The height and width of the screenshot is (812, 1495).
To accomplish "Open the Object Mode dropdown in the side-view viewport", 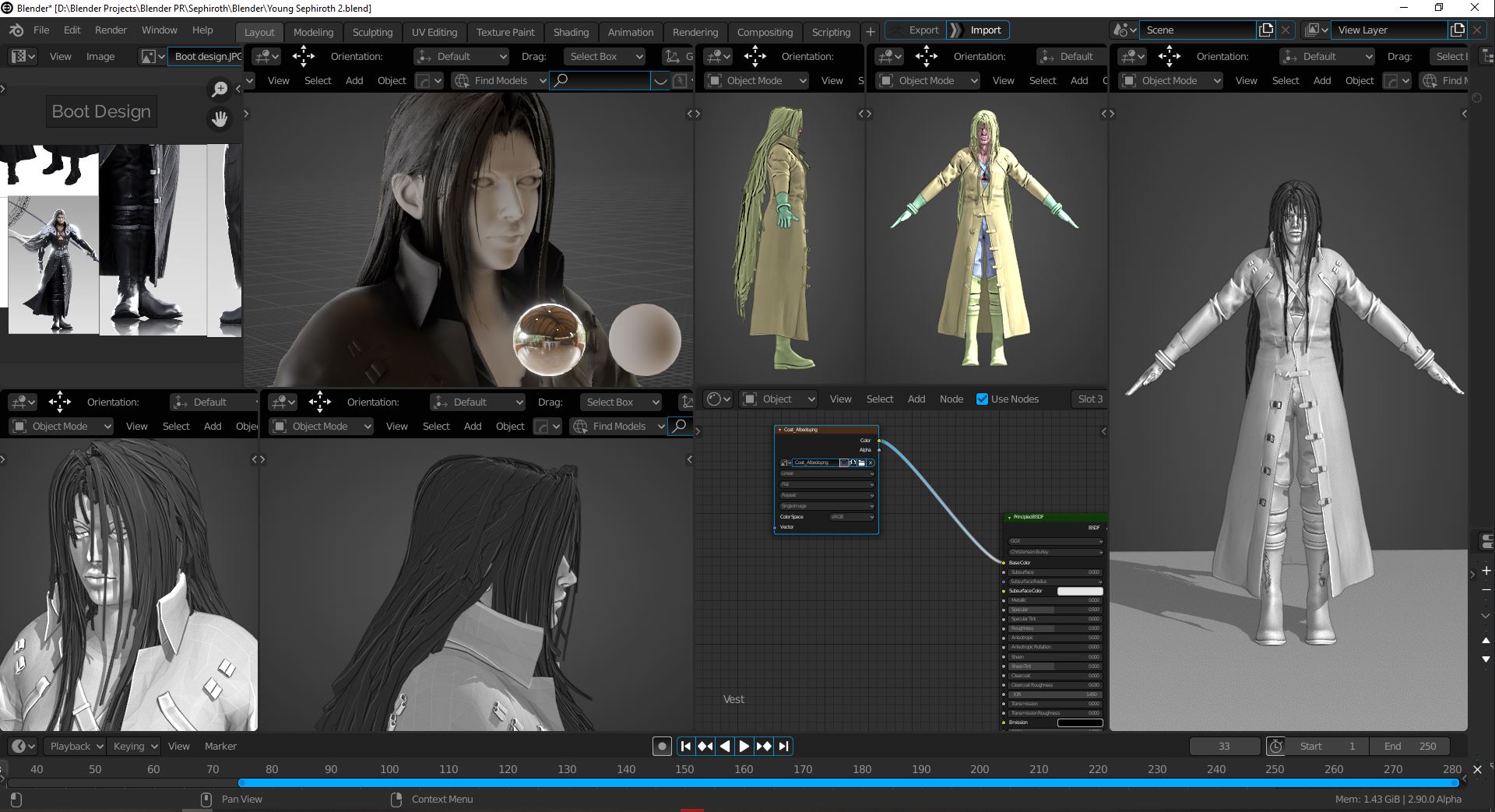I will (756, 80).
